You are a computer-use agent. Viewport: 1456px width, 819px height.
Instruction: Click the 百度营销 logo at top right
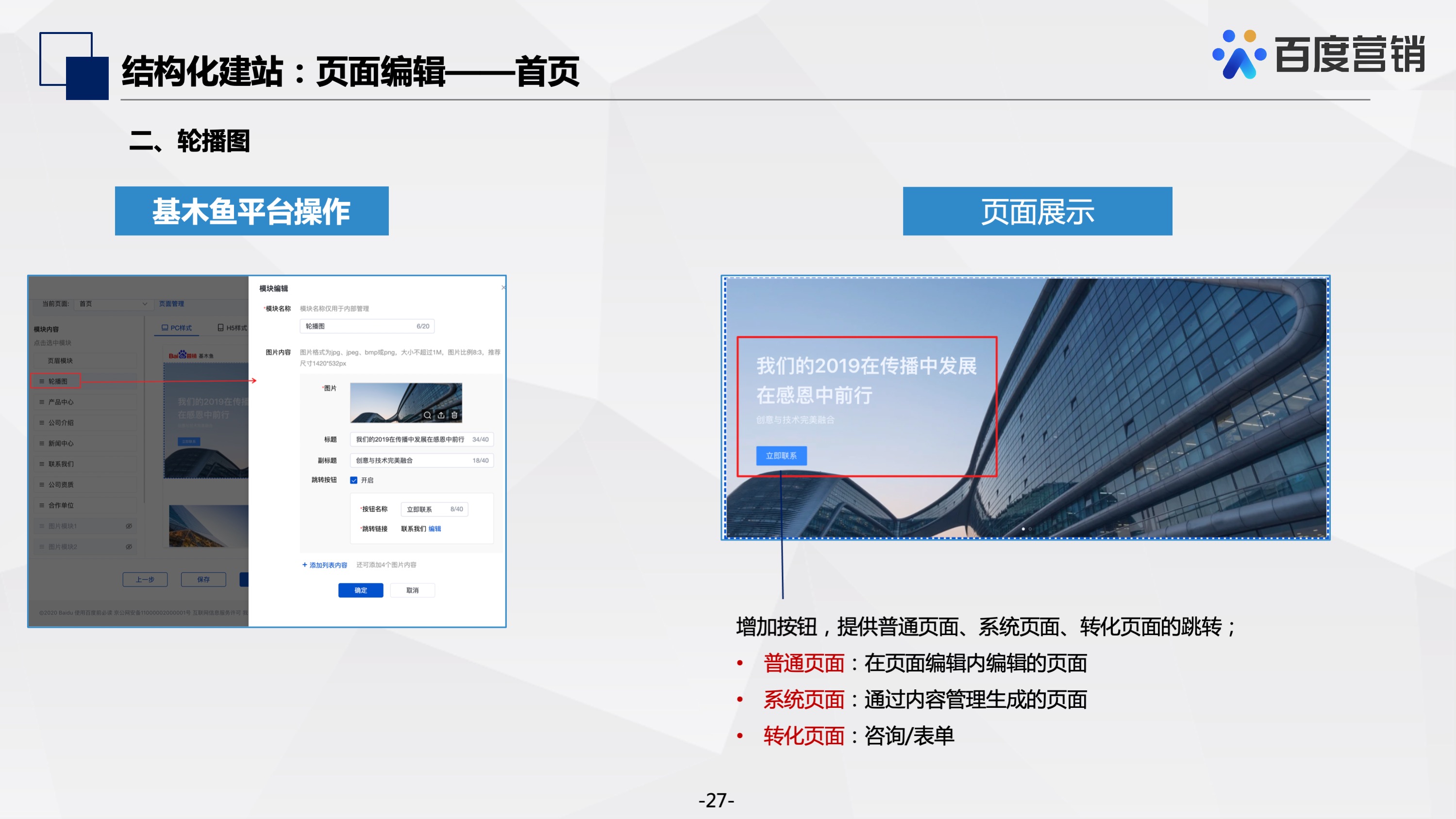coord(1319,54)
